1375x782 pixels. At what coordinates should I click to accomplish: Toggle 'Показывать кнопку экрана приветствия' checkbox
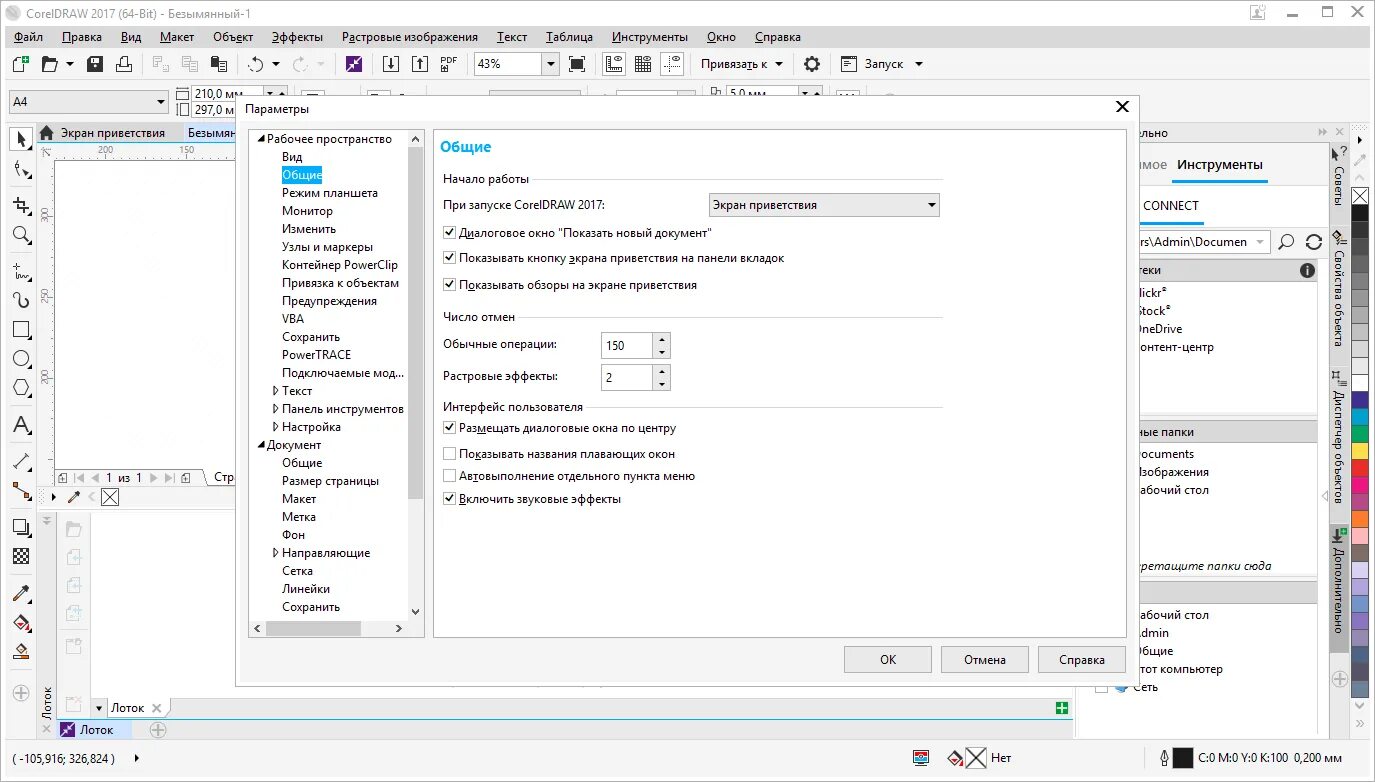click(449, 258)
